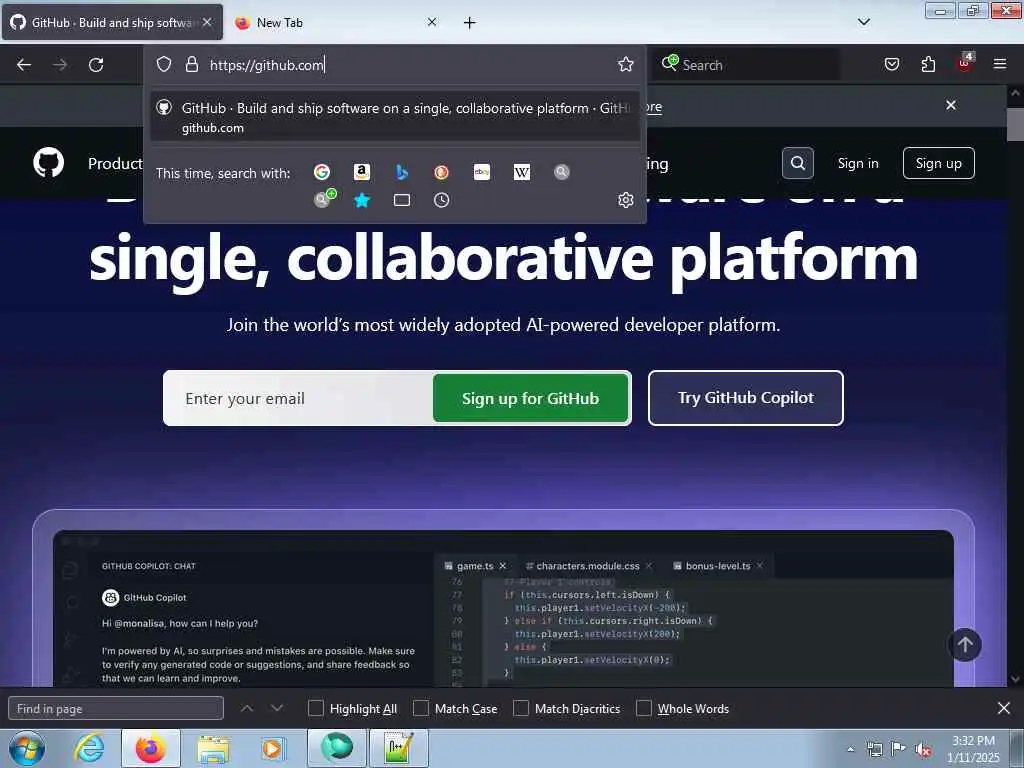This screenshot has height=768, width=1024.
Task: Search with eBay one-off engine icon
Action: 482,172
